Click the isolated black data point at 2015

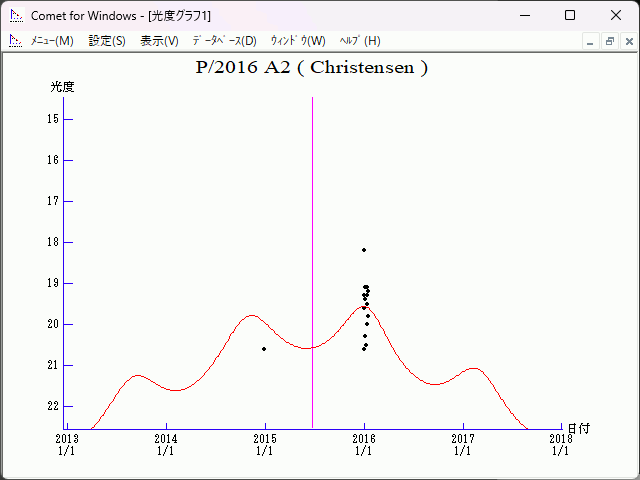[264, 349]
